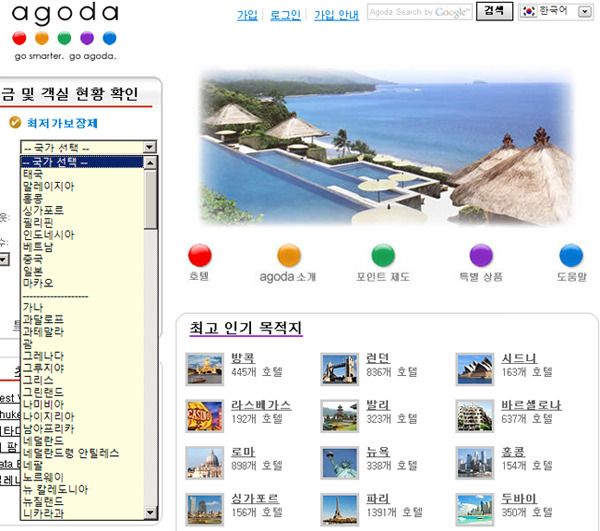
Task: Click the green 포인트 제도 ball icon
Action: [383, 255]
